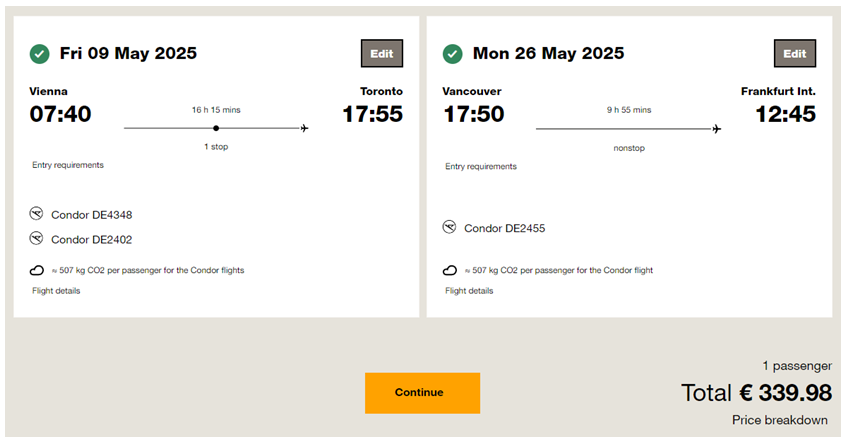
Task: Edit the Mon 26 May 2025 flight
Action: click(795, 53)
